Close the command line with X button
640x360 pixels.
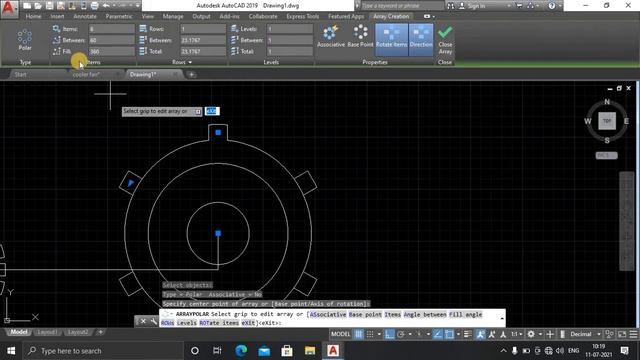[x=143, y=322]
